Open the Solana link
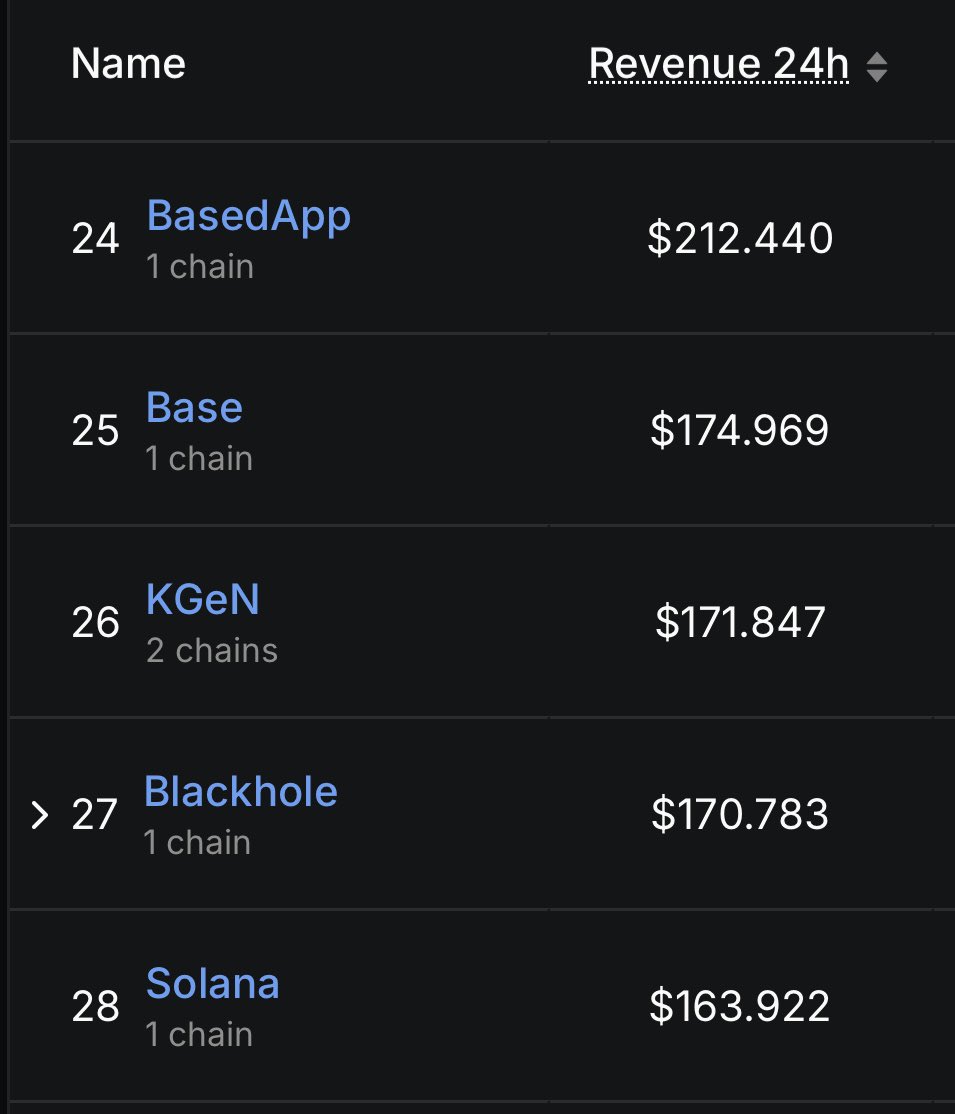The image size is (955, 1114). click(x=212, y=983)
